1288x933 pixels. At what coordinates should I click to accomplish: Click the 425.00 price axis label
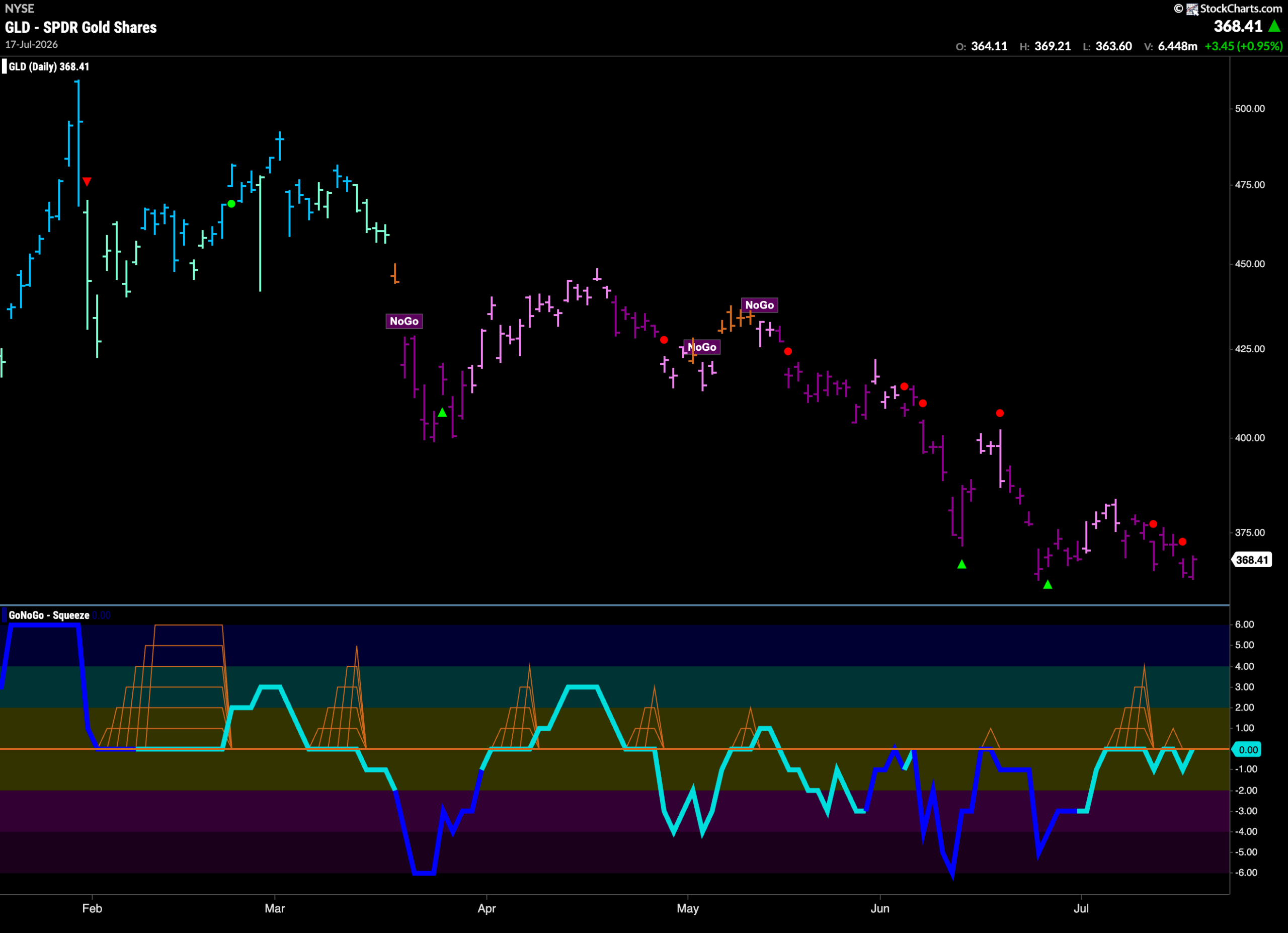coord(1250,349)
